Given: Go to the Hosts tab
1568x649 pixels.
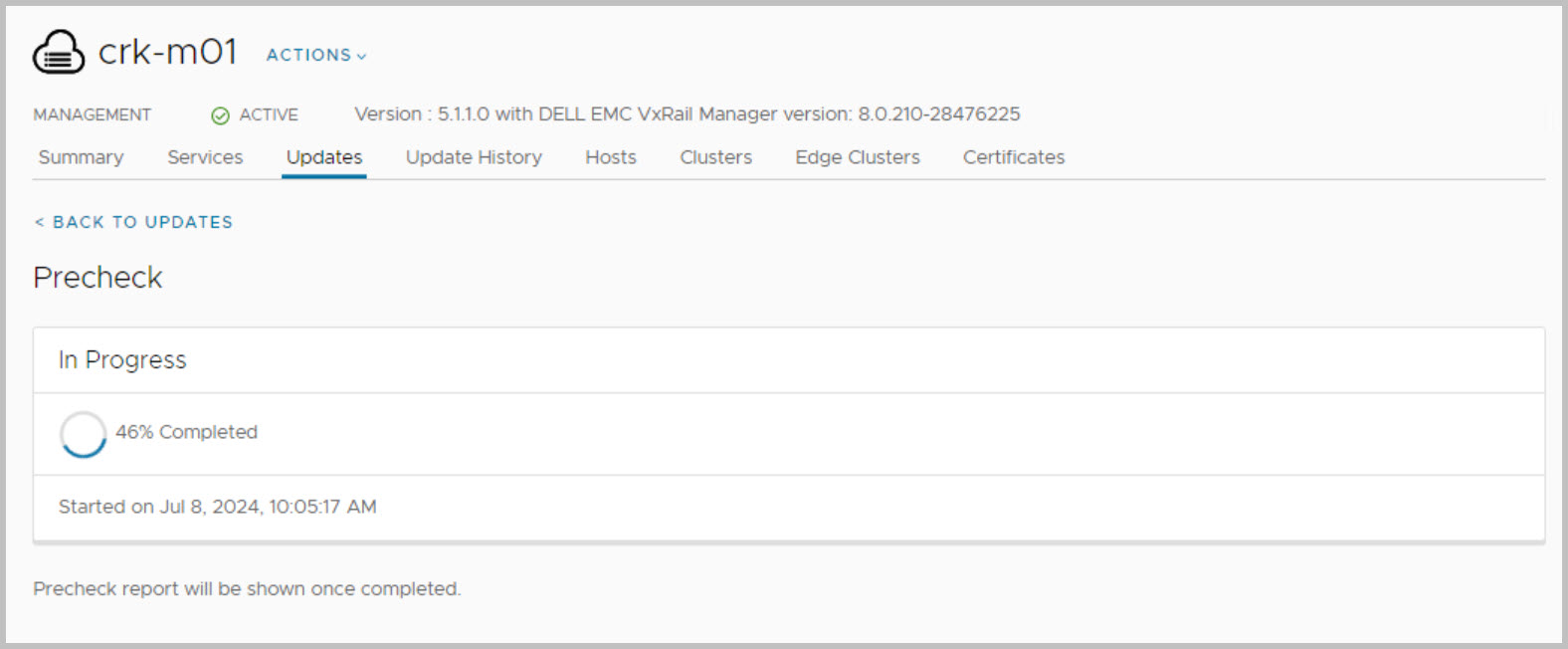Looking at the screenshot, I should [611, 157].
